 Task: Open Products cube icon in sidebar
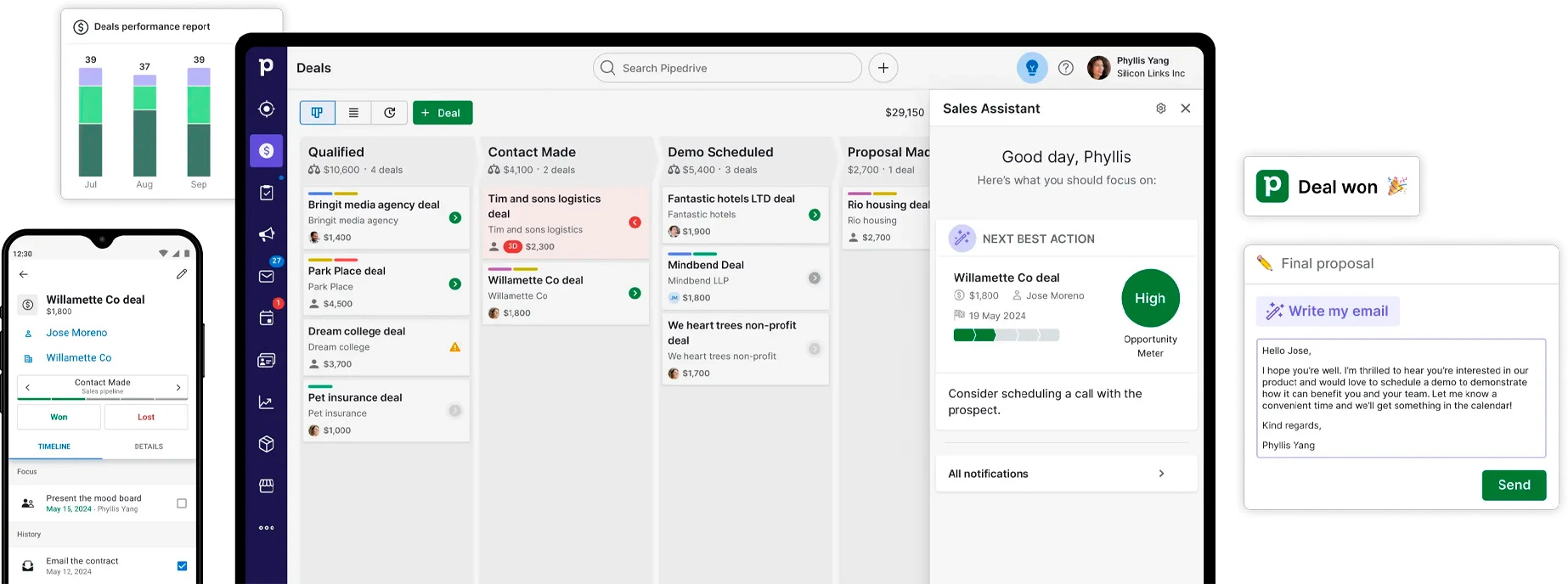(266, 444)
